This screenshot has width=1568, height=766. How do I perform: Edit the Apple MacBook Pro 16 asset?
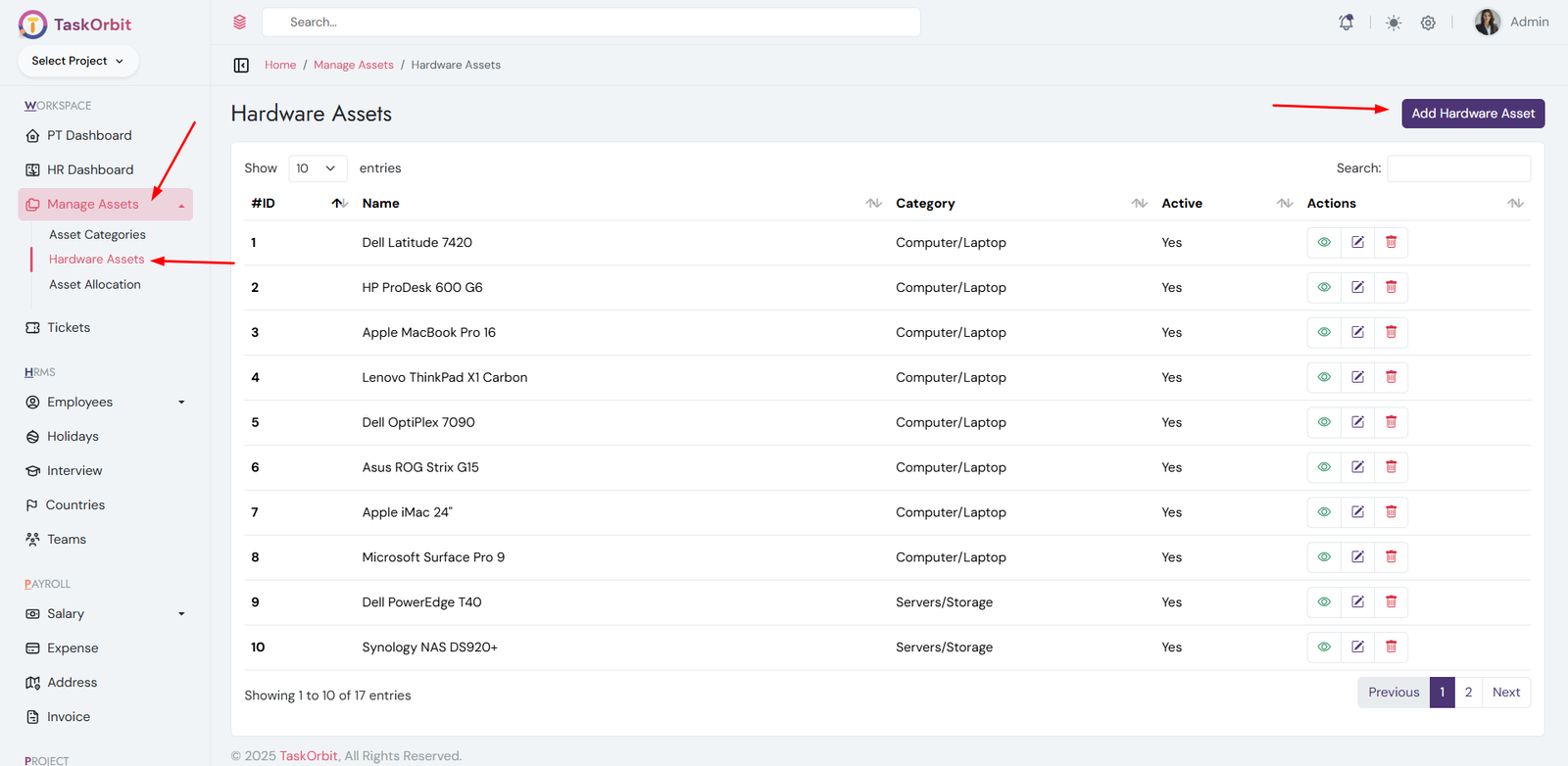[x=1357, y=333]
